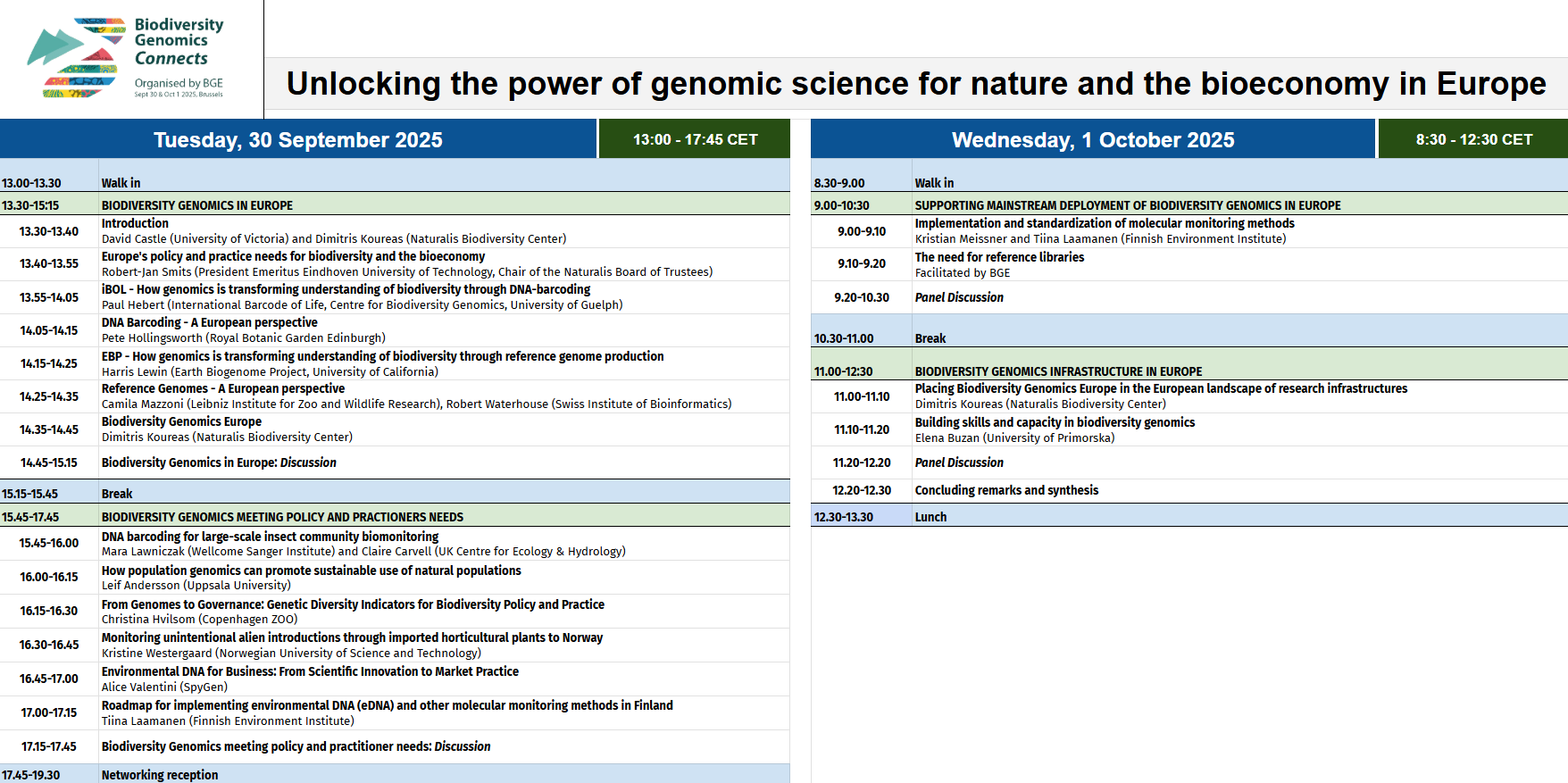The height and width of the screenshot is (783, 1568).
Task: Select the Tuesday, 30 September 2025 header
Action: pyautogui.click(x=298, y=139)
